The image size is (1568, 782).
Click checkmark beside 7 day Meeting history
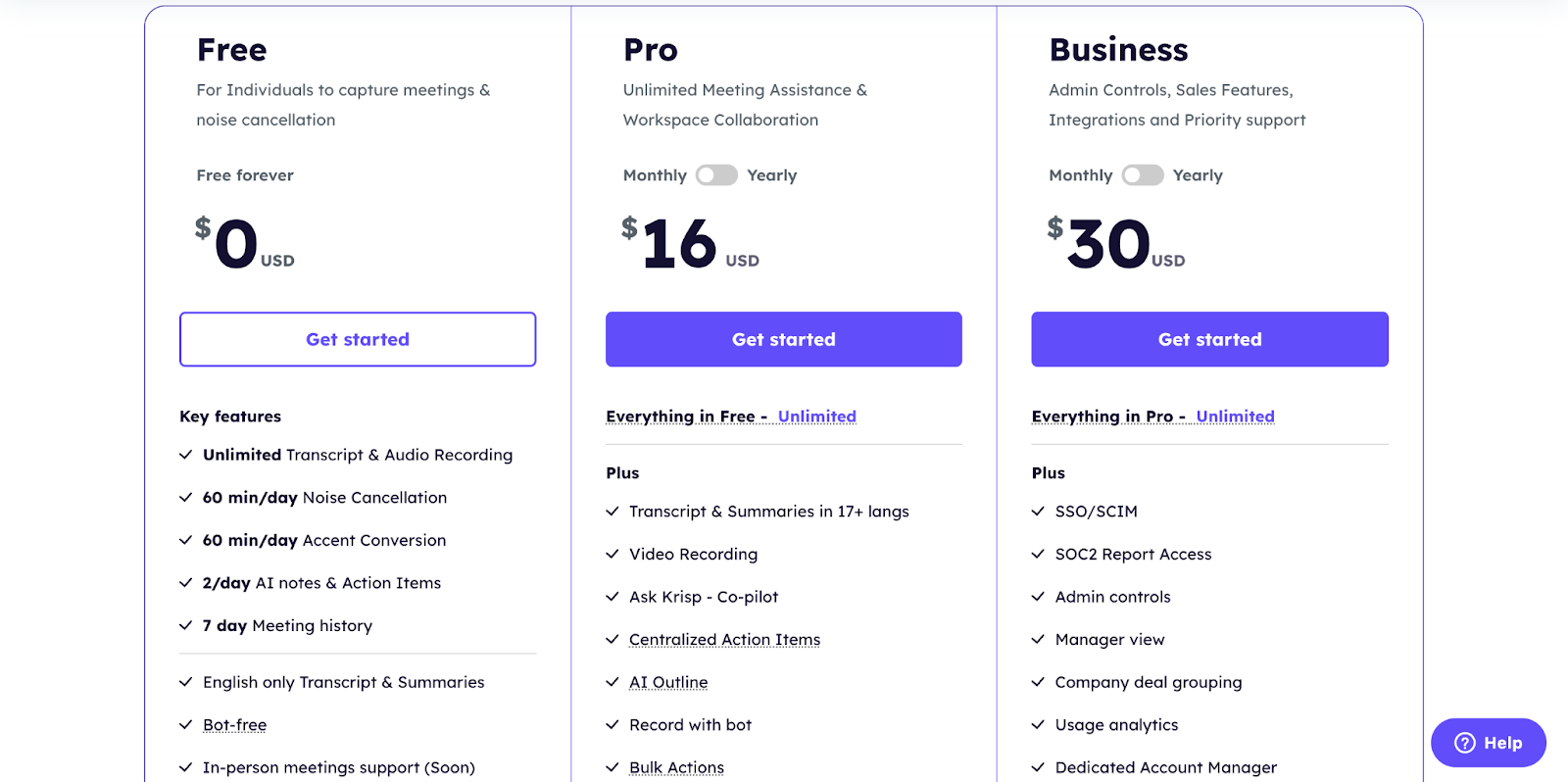coord(186,625)
